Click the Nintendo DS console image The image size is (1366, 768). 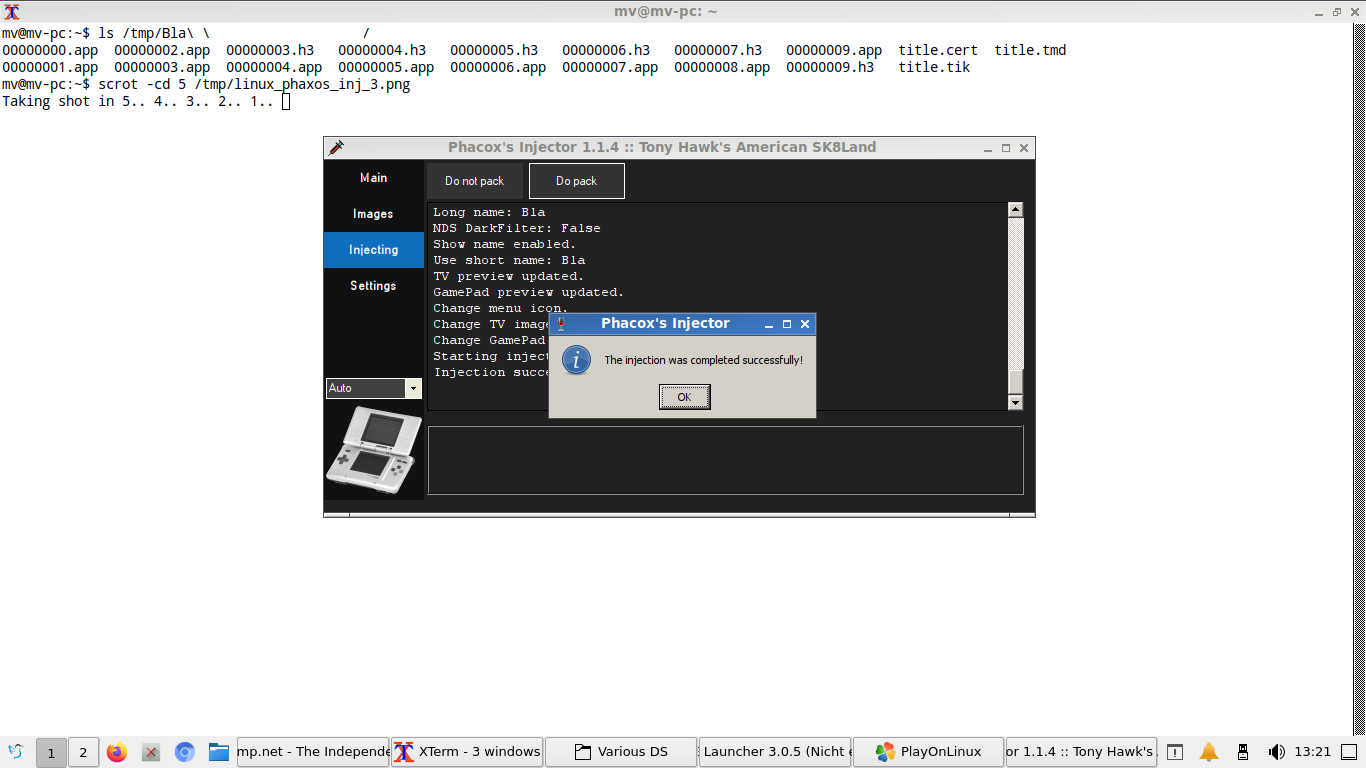click(373, 451)
